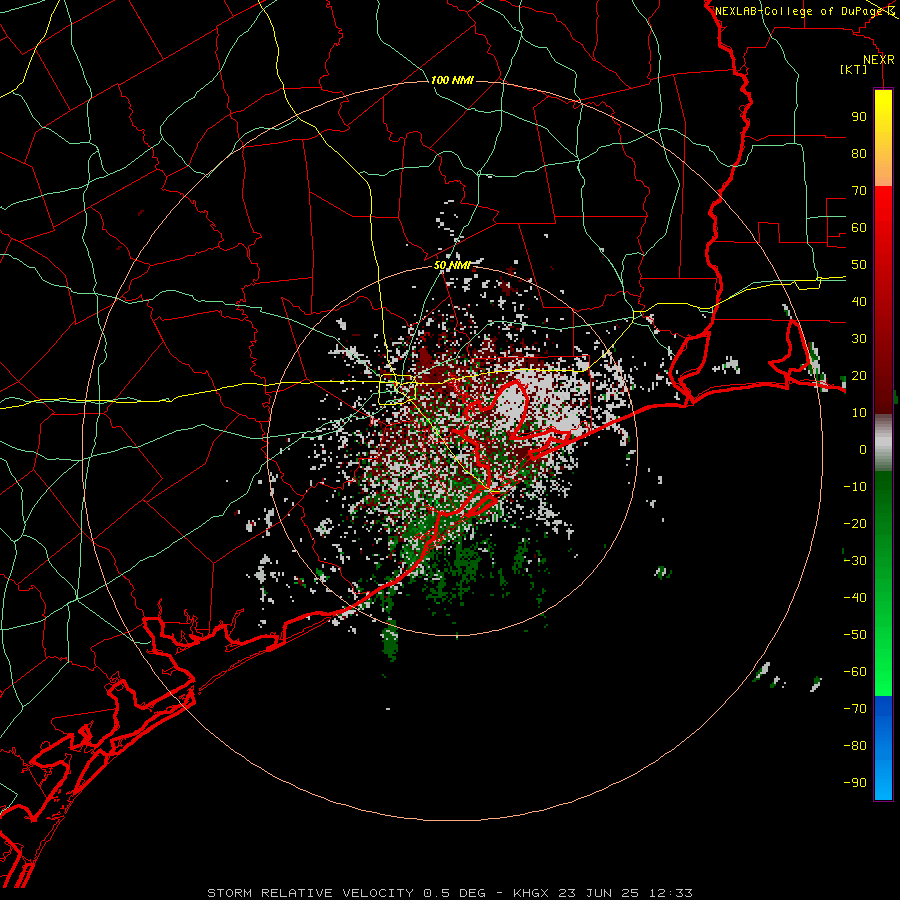Image resolution: width=900 pixels, height=900 pixels.
Task: Click the 60 value on the velocity scale
Action: click(859, 228)
